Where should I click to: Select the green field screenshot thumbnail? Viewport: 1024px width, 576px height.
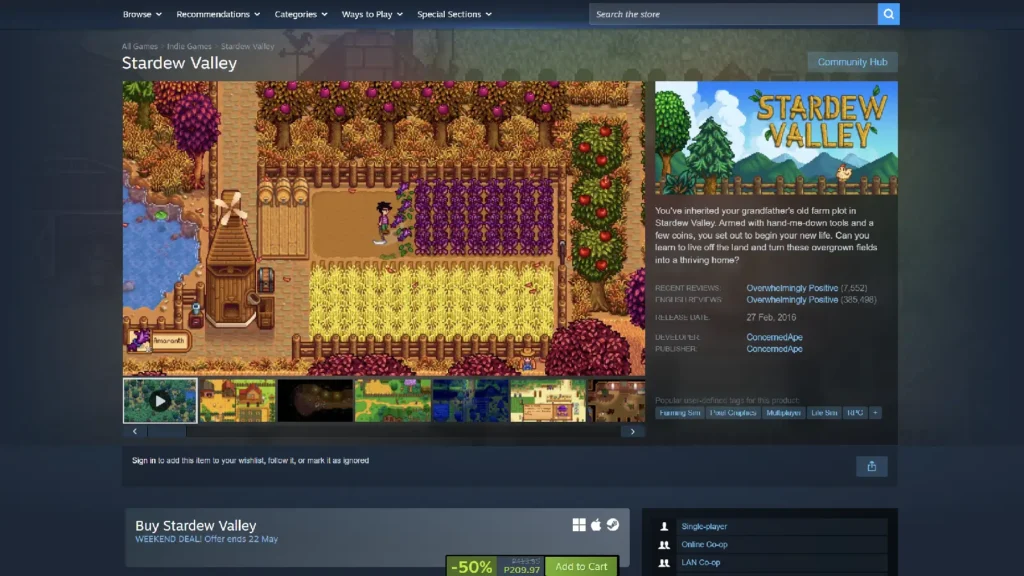(393, 400)
